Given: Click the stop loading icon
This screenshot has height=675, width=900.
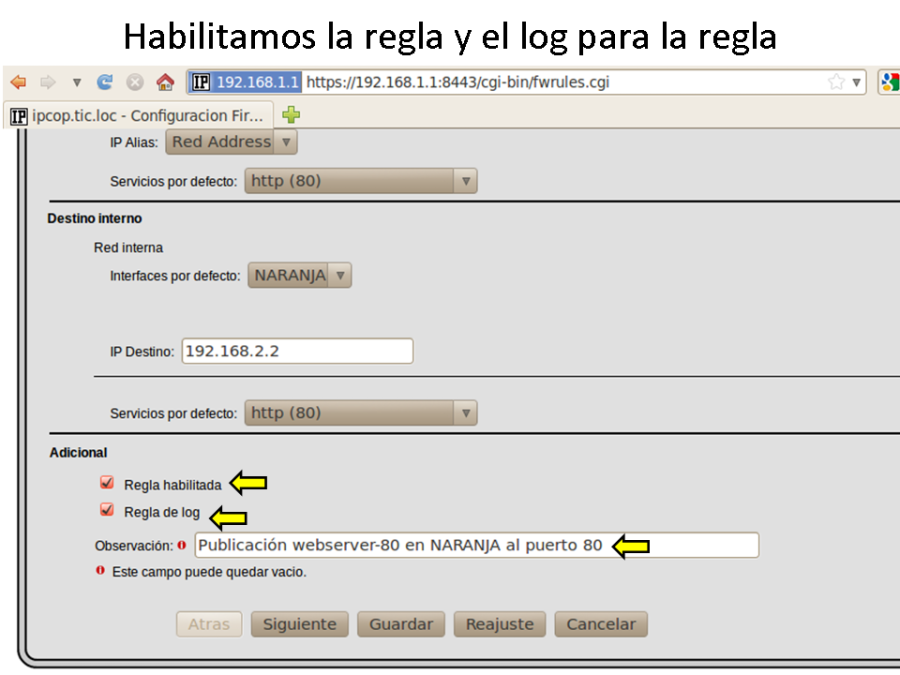Looking at the screenshot, I should point(135,82).
